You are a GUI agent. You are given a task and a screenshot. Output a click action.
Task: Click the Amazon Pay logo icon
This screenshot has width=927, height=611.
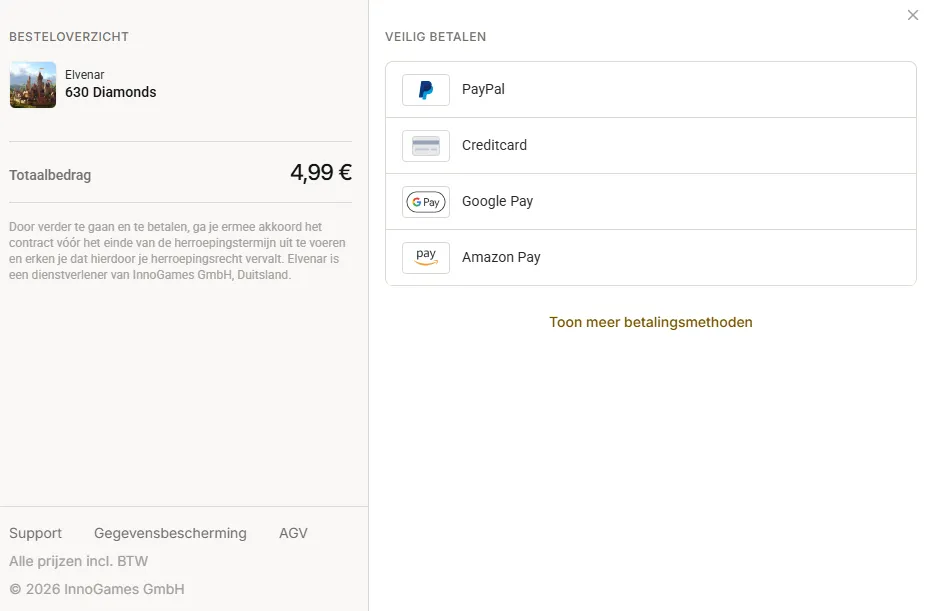coord(426,258)
